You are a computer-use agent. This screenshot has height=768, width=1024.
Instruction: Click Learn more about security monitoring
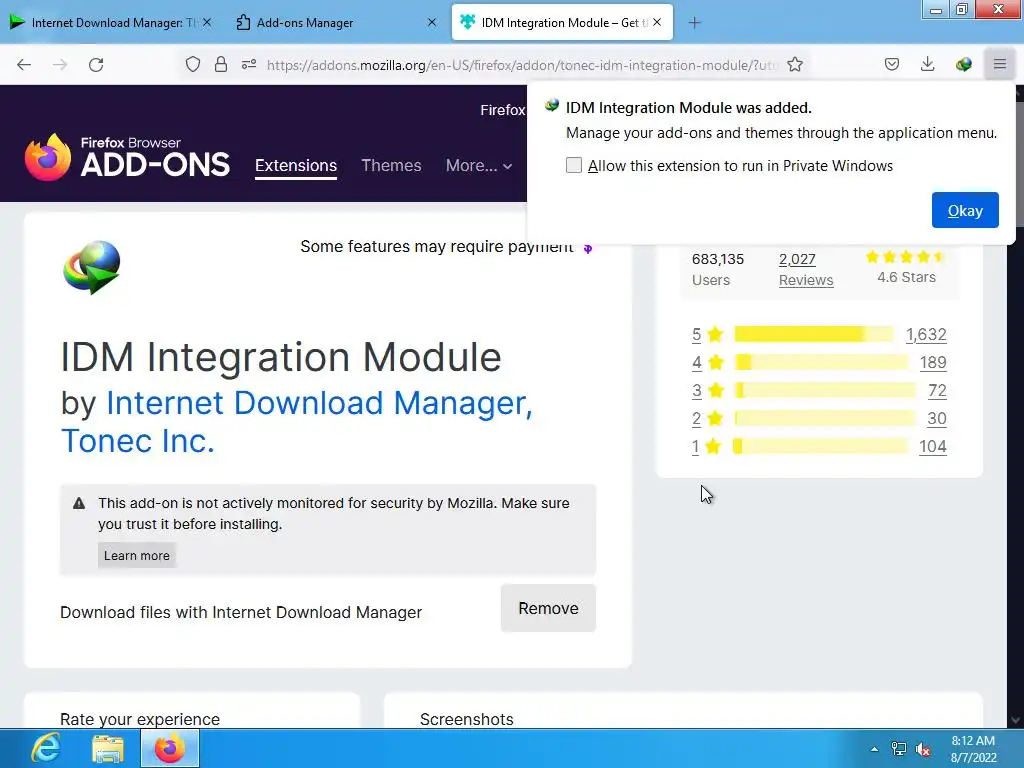(x=136, y=555)
